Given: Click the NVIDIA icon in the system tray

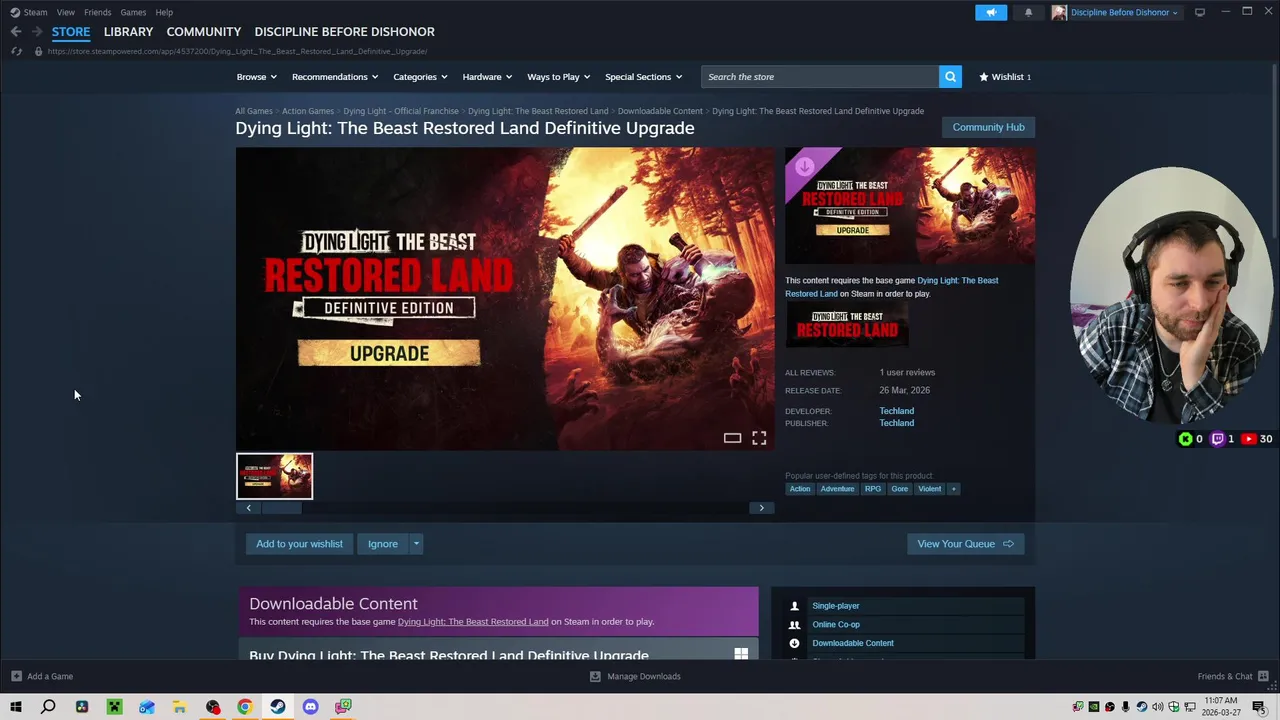Looking at the screenshot, I should pos(1094,707).
